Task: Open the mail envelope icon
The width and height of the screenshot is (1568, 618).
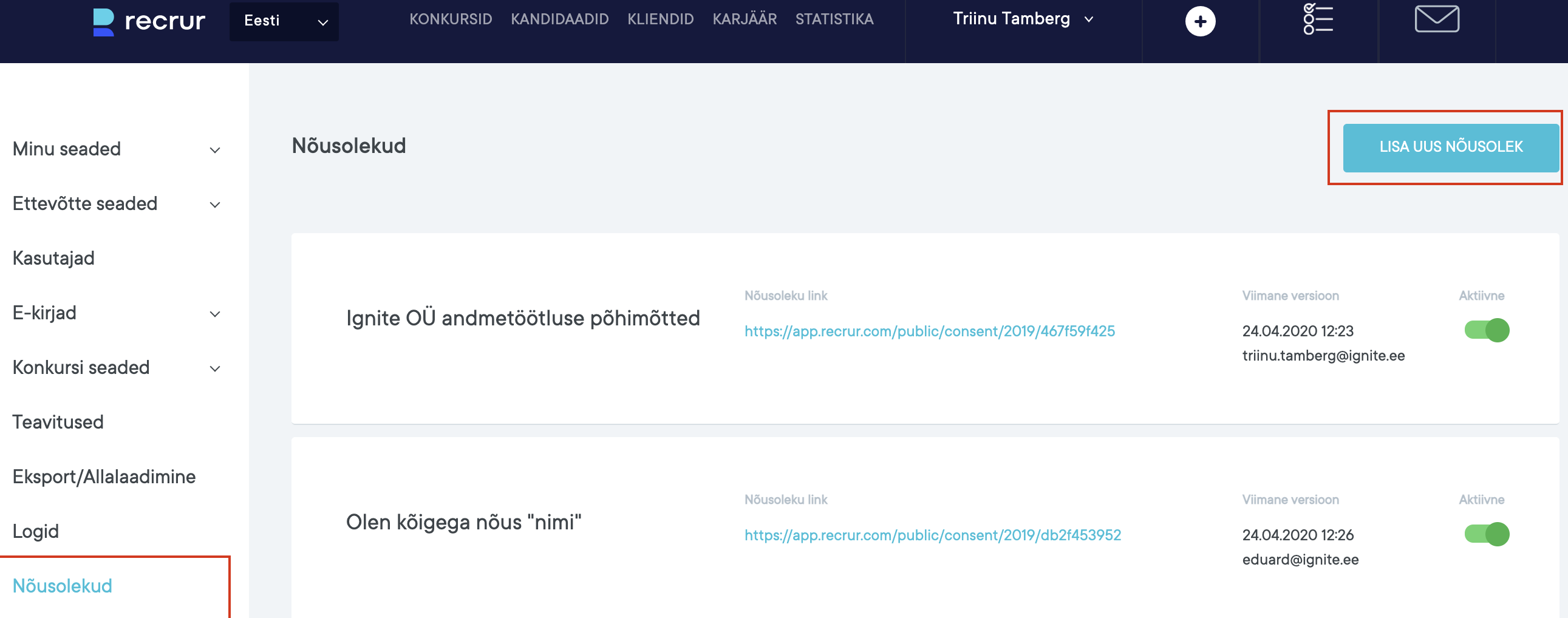Action: click(1436, 19)
